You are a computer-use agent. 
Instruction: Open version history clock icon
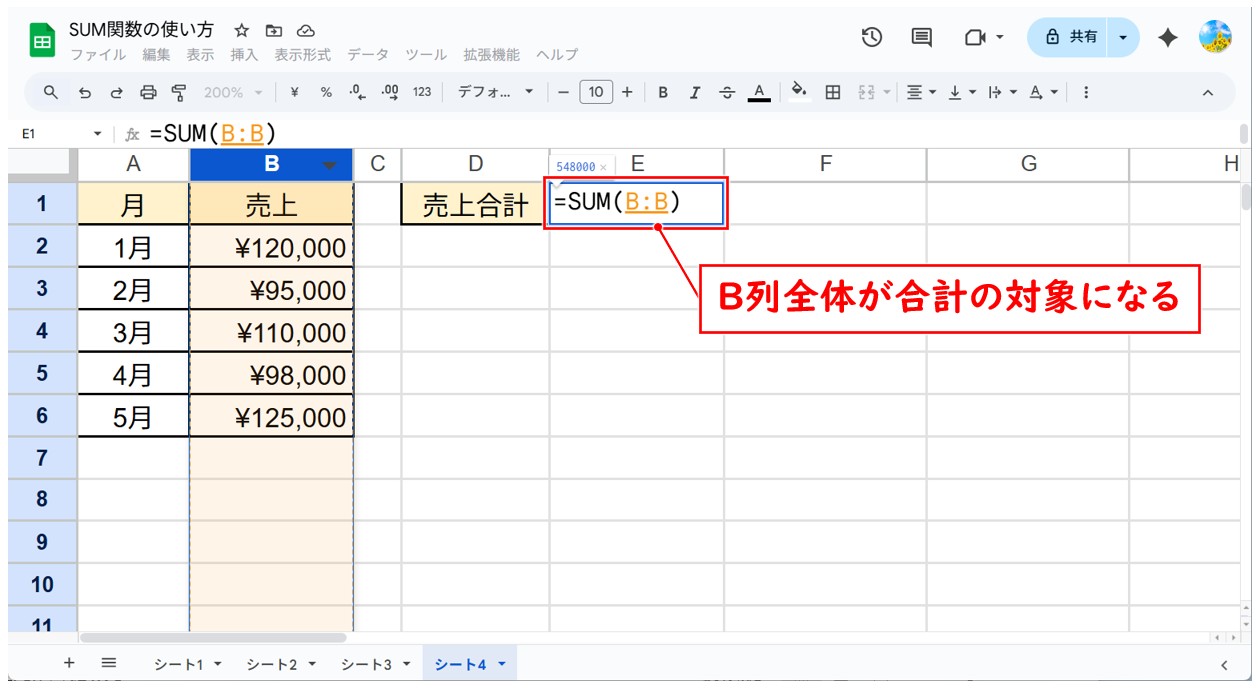point(872,37)
